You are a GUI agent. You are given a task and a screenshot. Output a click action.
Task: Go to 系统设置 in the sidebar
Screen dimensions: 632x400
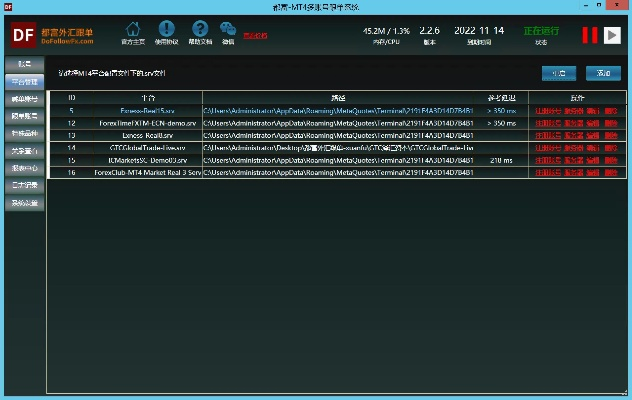(24, 202)
